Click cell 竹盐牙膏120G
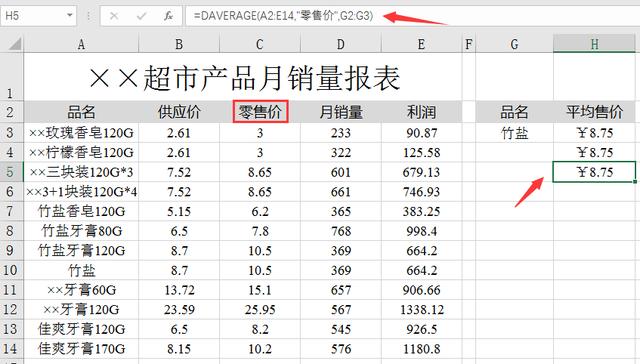640x364 pixels. (81, 250)
